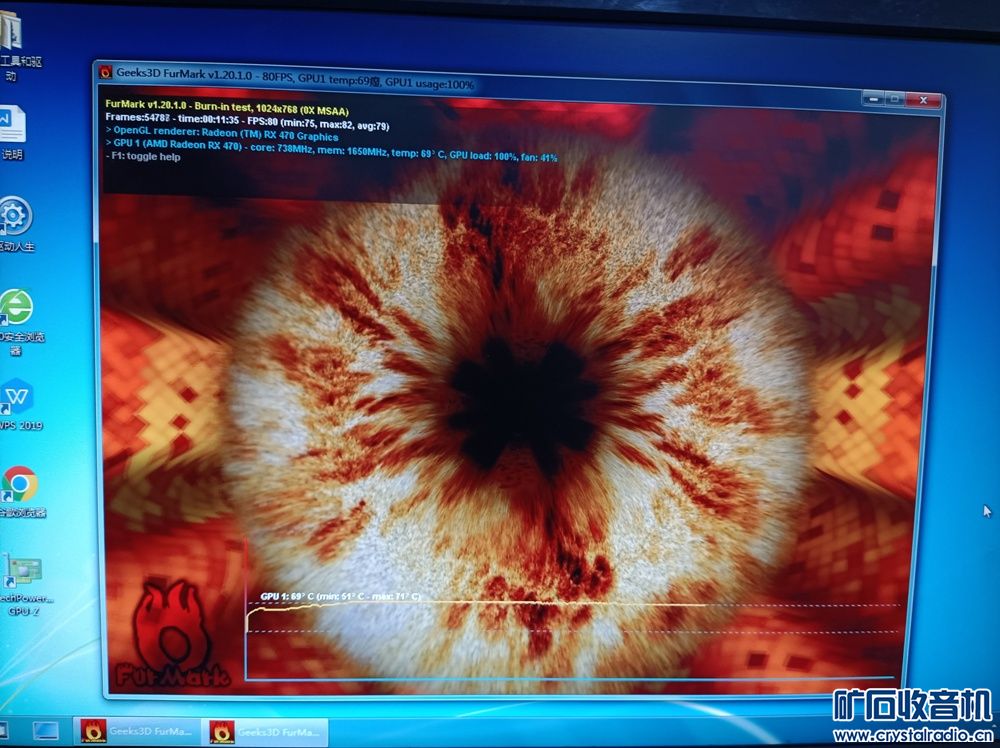Viewport: 1000px width, 748px height.
Task: Select the 说明 document icon on the desktop
Action: pyautogui.click(x=12, y=133)
